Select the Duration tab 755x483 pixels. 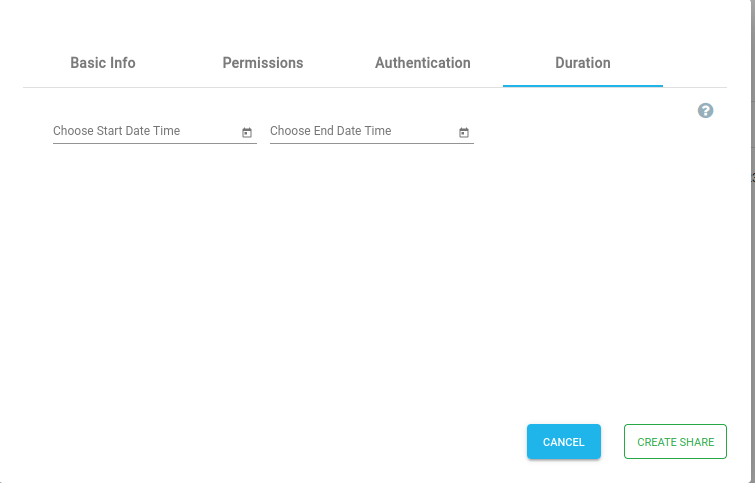[583, 63]
